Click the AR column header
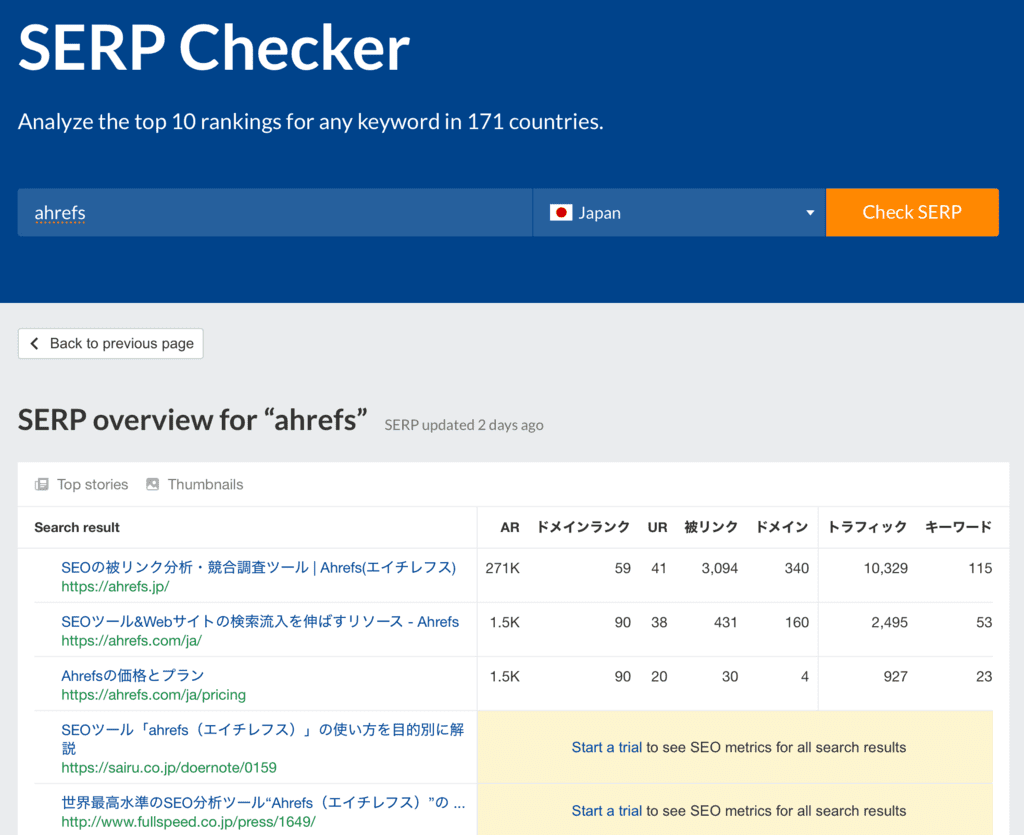The image size is (1024, 835). [x=510, y=527]
